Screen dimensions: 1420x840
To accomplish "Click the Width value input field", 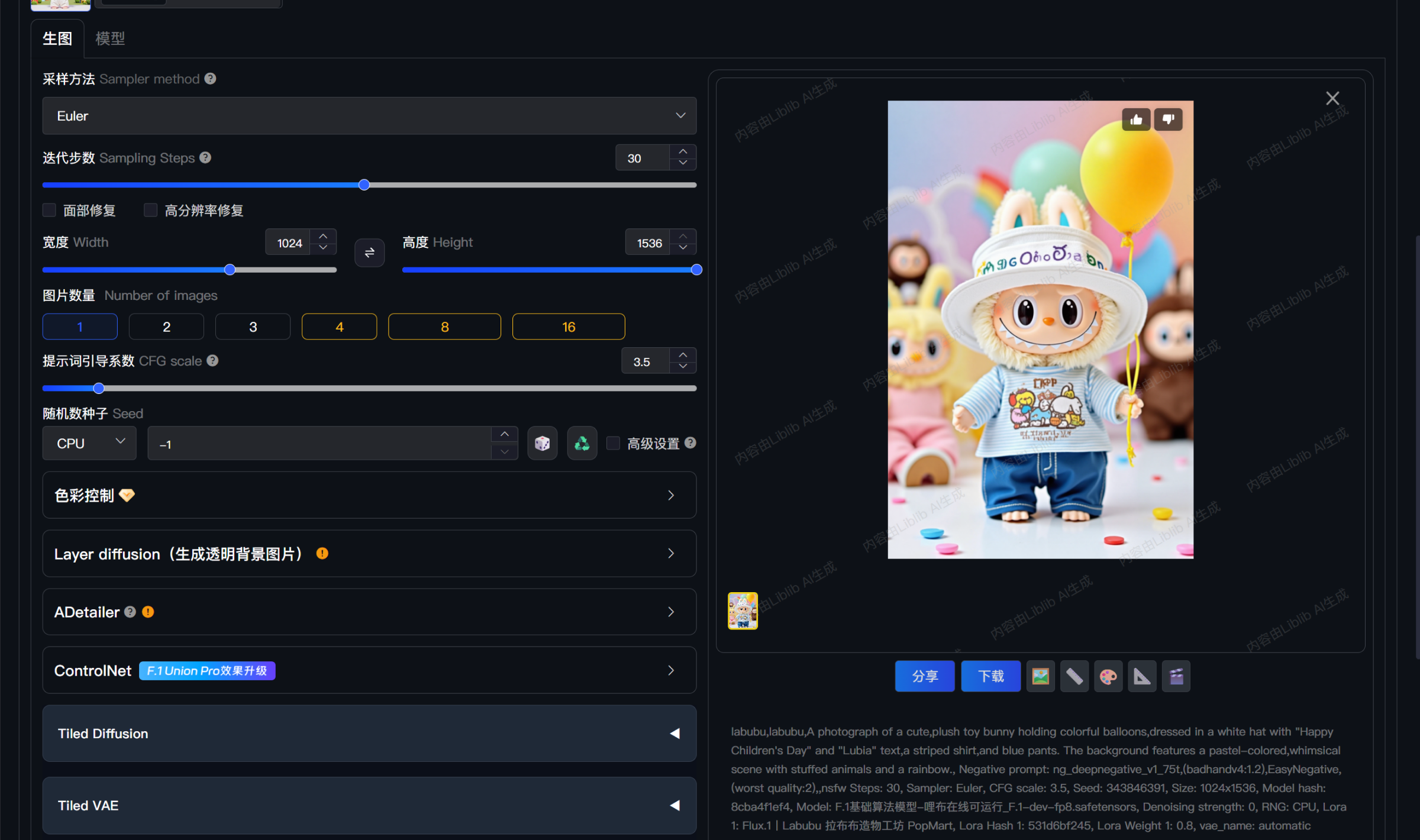I will point(289,243).
